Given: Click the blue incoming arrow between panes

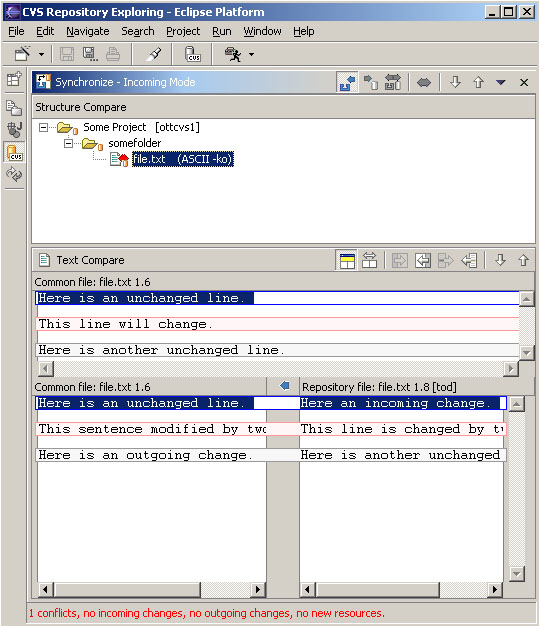Looking at the screenshot, I should tap(284, 386).
